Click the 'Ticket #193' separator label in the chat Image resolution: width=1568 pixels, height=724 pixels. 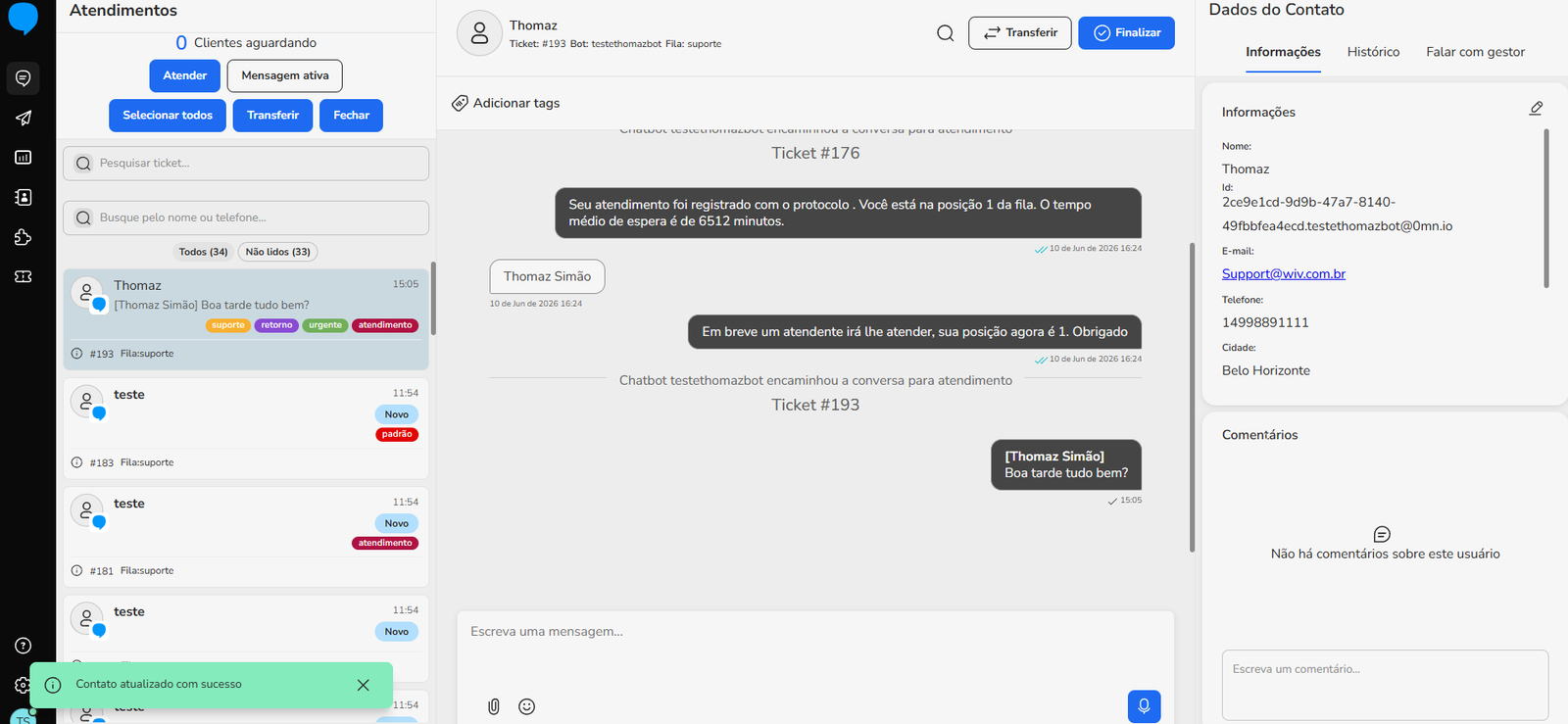[x=815, y=405]
